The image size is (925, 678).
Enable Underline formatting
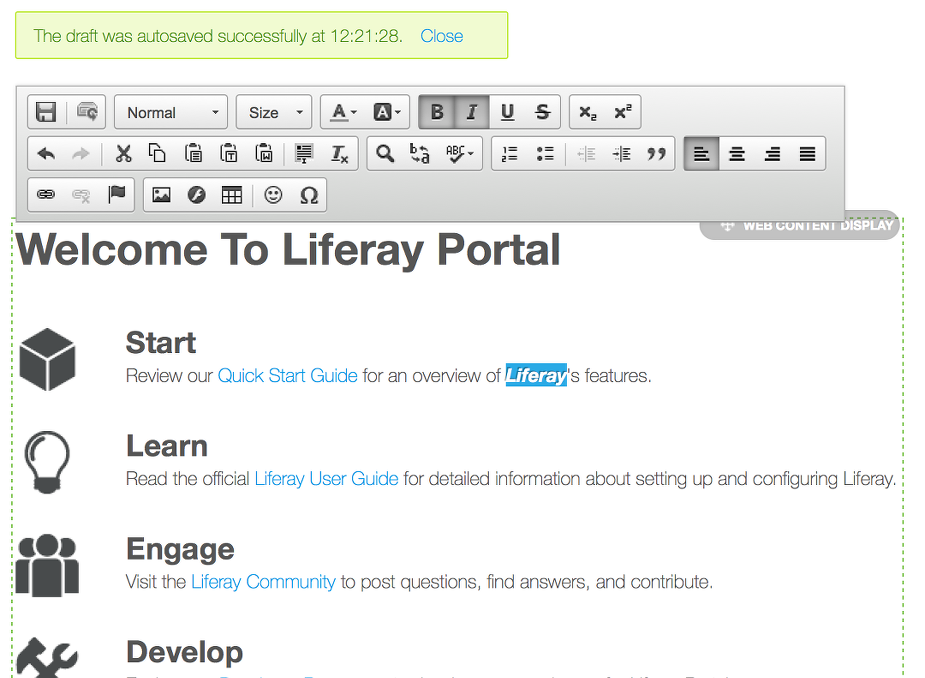pos(507,113)
